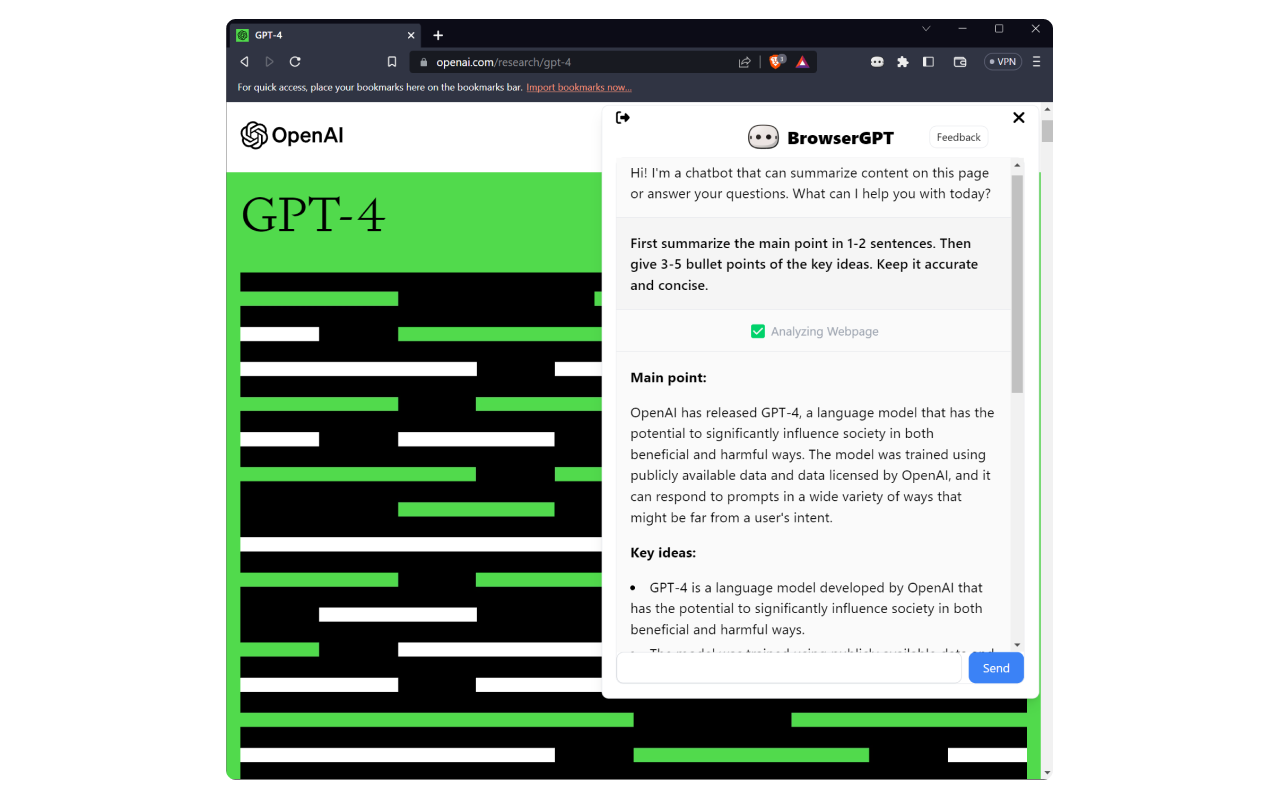The image size is (1280, 800).
Task: Click the 'Main point:' heading
Action: tap(668, 378)
